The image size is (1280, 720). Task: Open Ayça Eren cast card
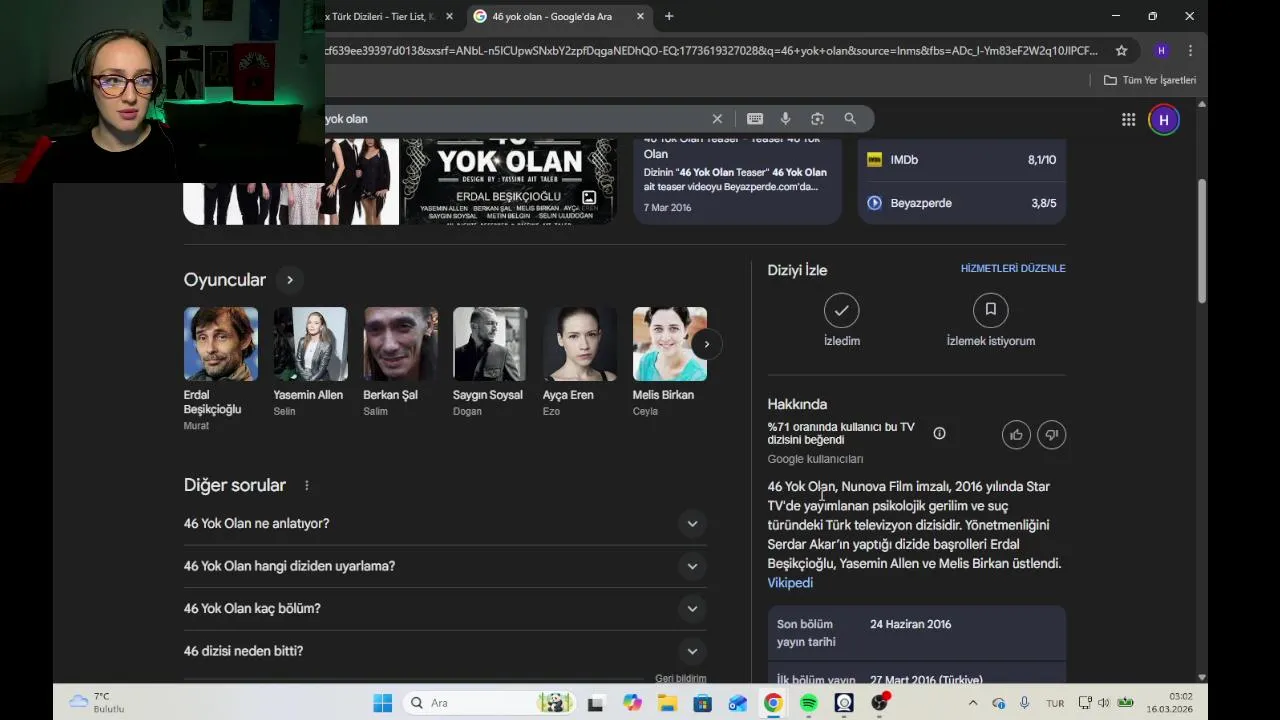(580, 362)
